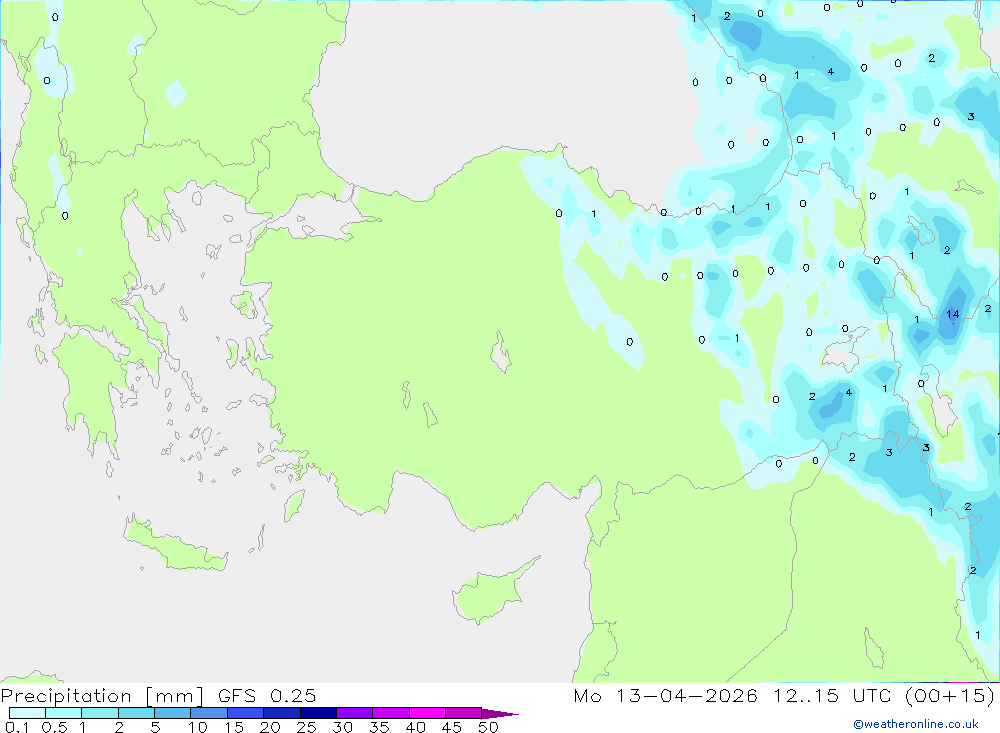Click the "50" legend label
Screen dimensions: 1000x733
(x=488, y=727)
